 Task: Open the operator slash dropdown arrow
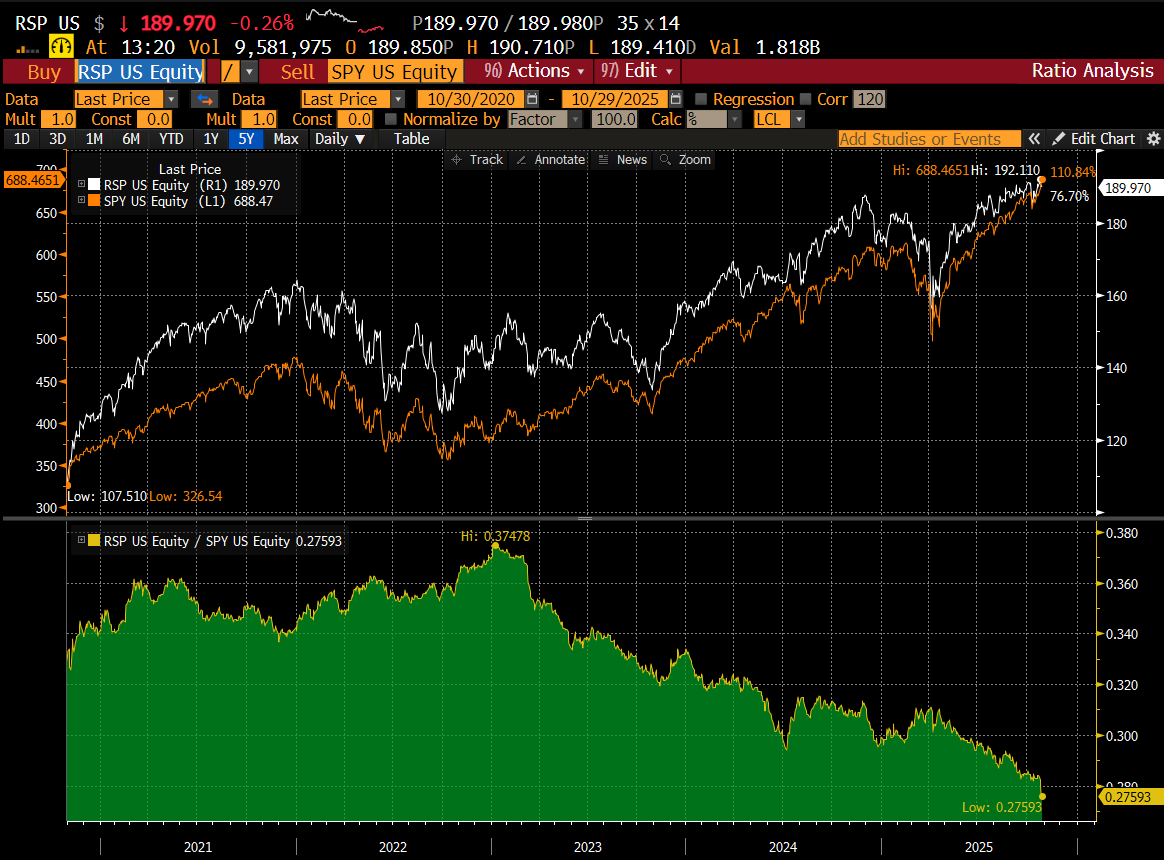[249, 72]
